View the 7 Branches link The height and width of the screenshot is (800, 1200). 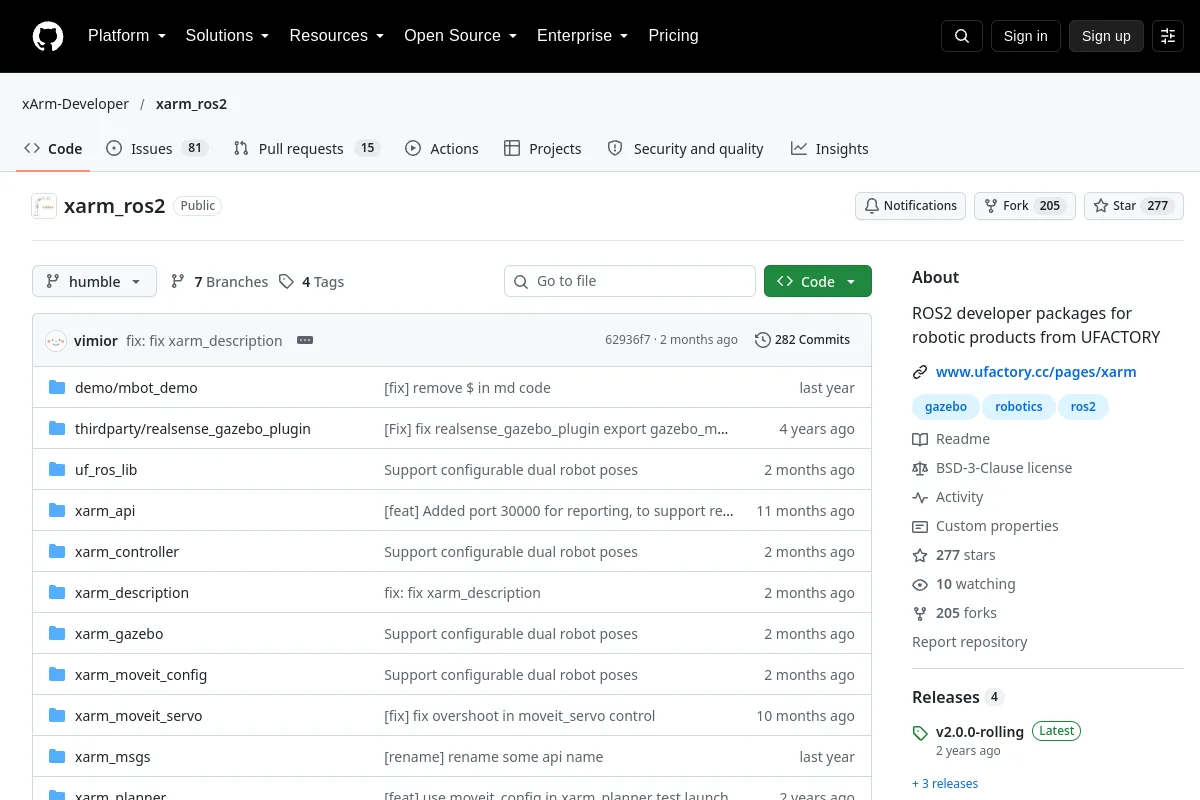click(219, 282)
